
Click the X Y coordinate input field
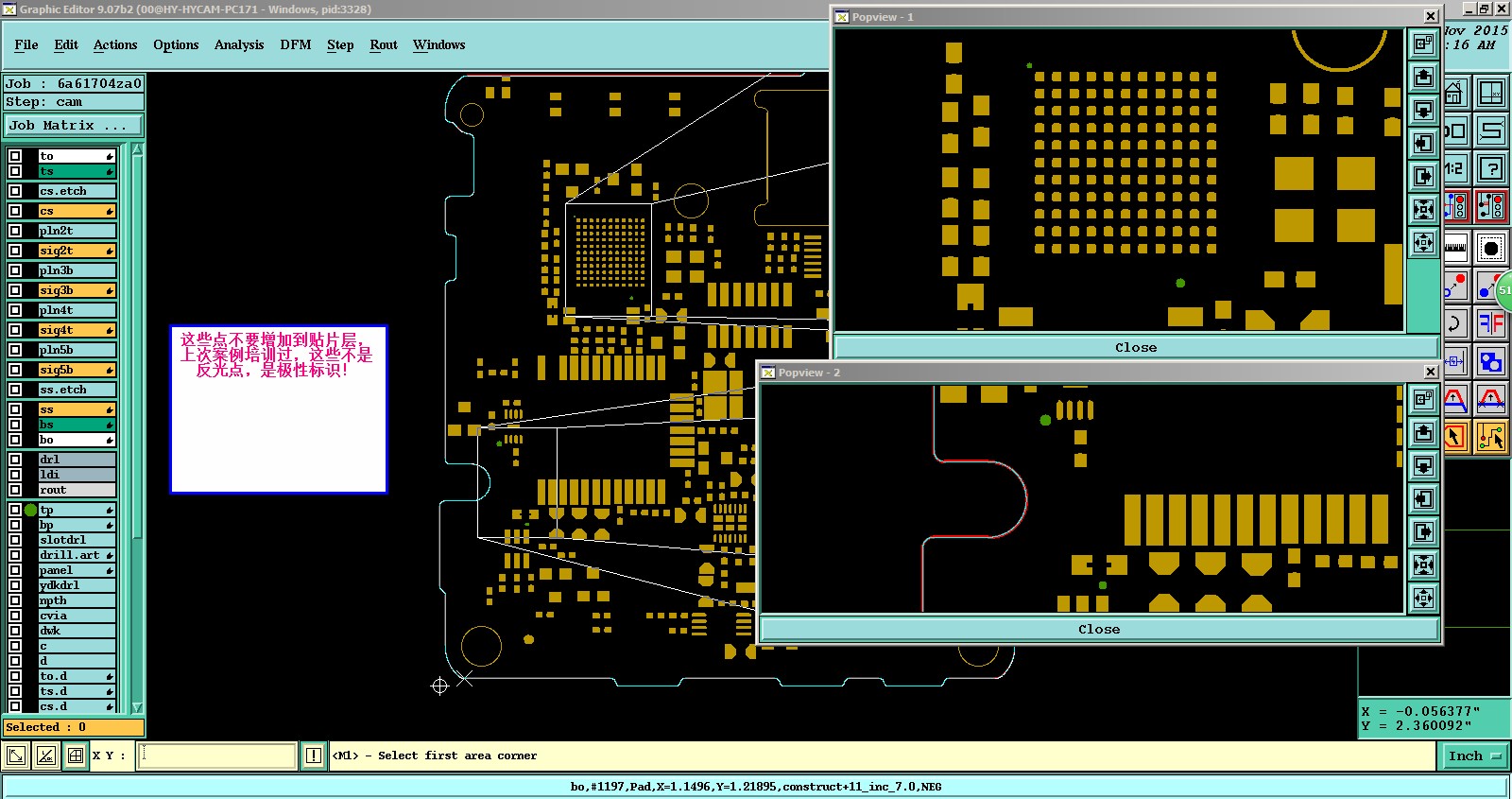[217, 756]
